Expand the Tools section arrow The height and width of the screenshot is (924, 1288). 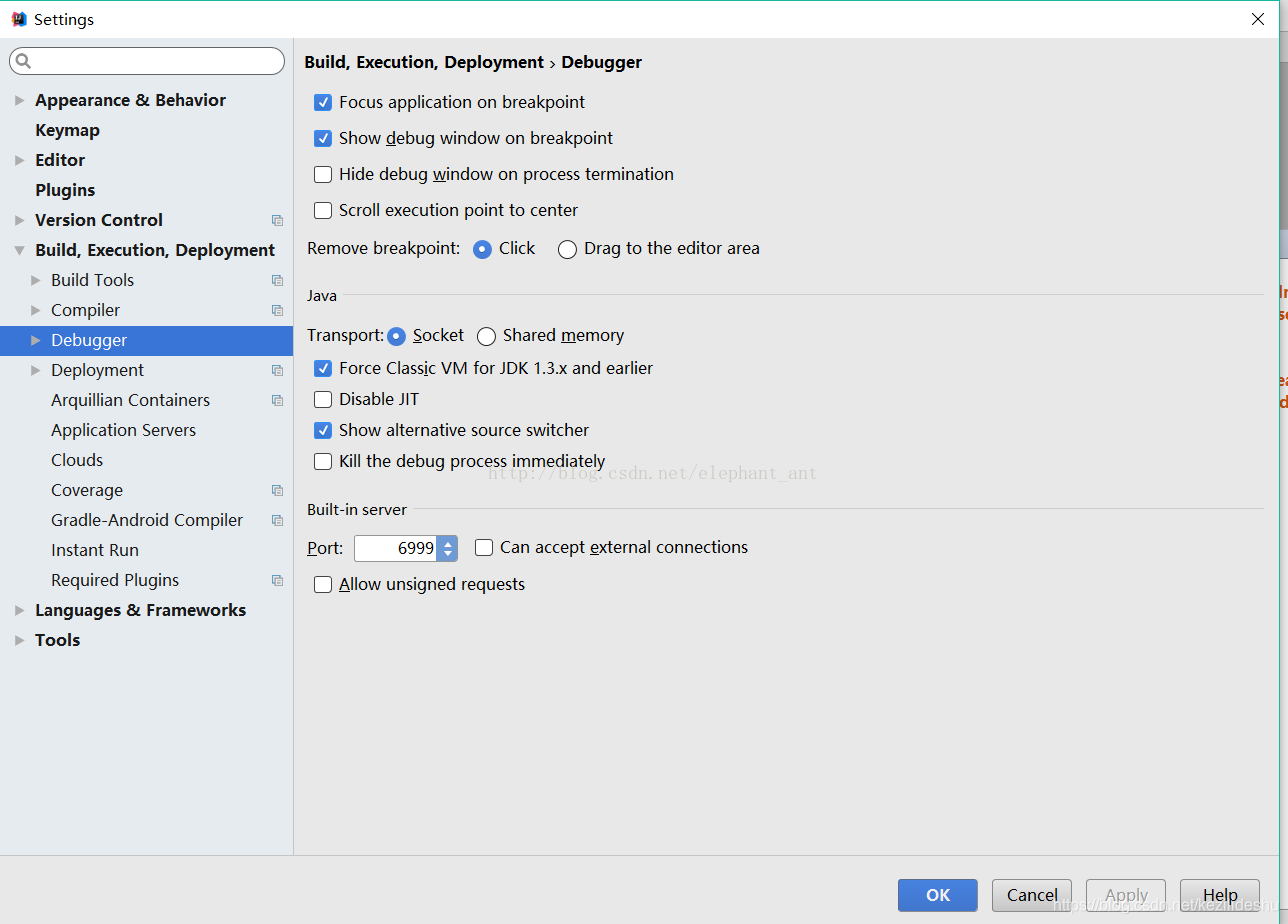19,640
